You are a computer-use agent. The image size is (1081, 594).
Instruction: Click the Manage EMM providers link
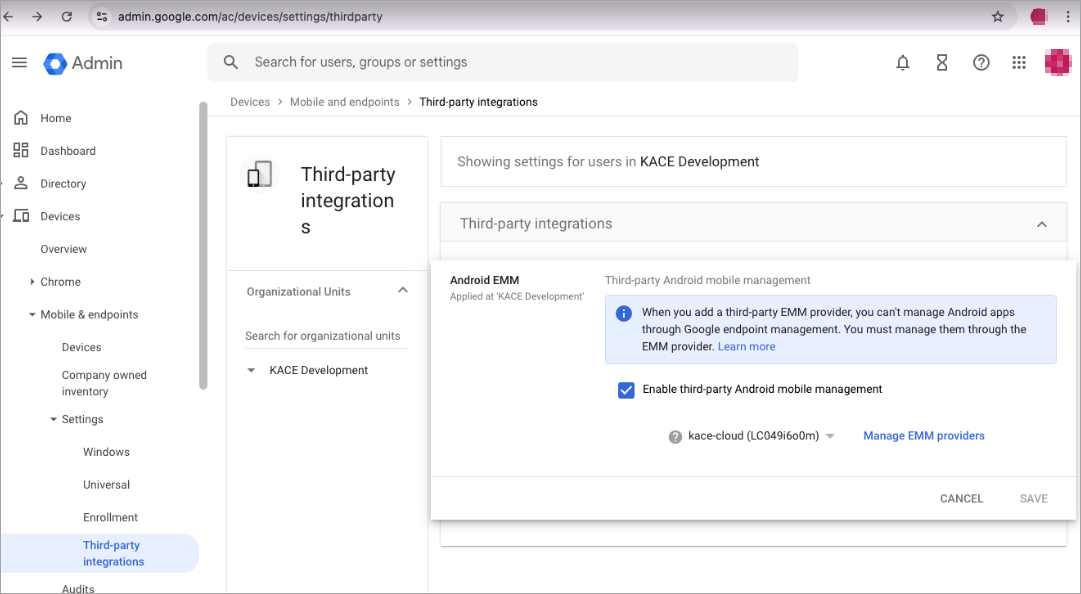[x=923, y=436]
